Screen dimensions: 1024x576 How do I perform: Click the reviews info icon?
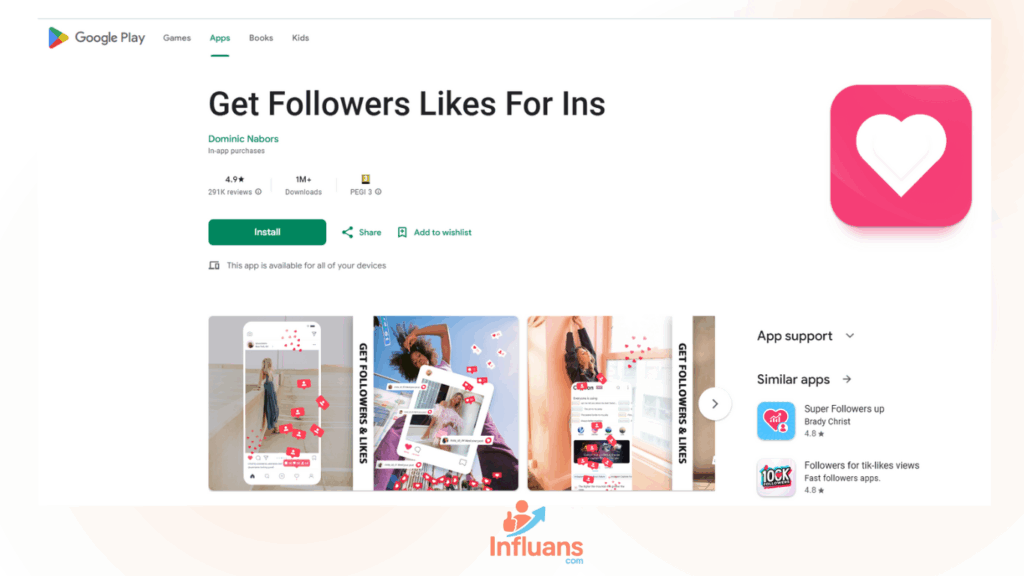(x=259, y=192)
